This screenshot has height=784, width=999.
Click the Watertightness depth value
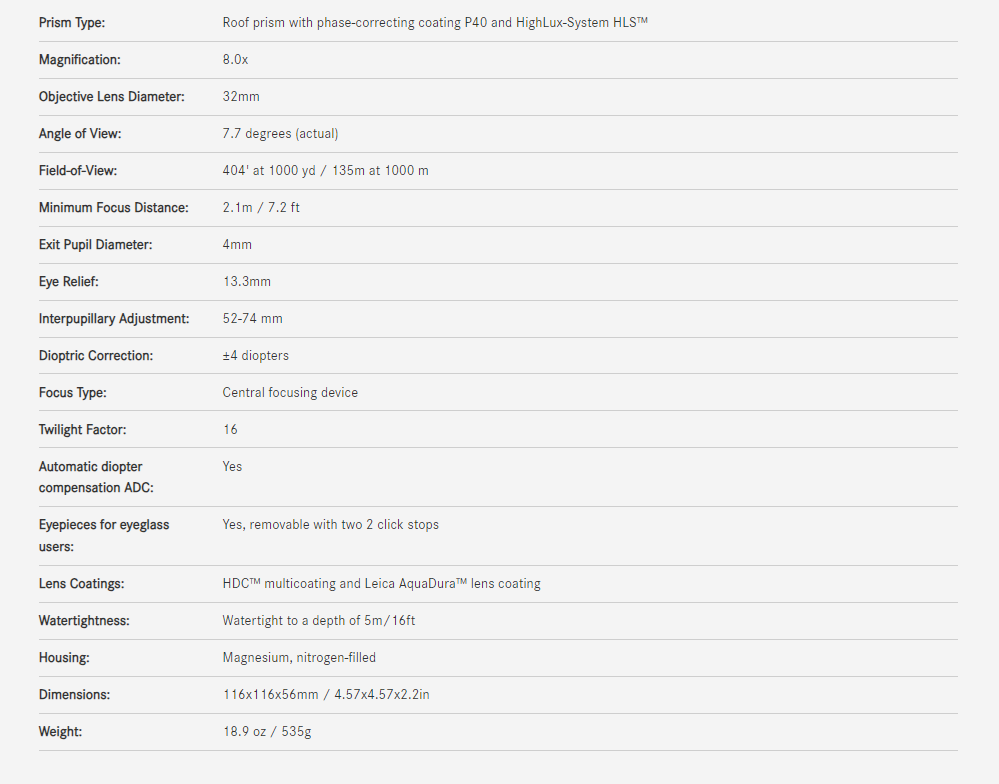click(318, 620)
